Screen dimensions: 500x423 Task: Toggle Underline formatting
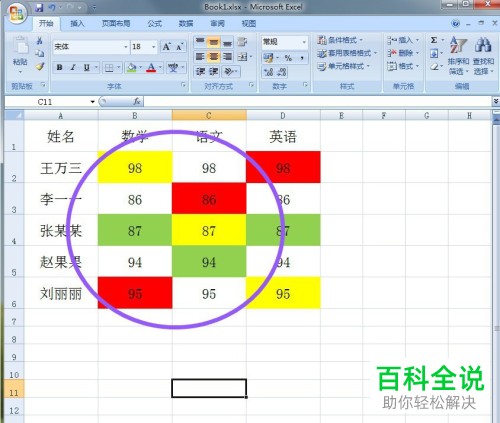(87, 68)
